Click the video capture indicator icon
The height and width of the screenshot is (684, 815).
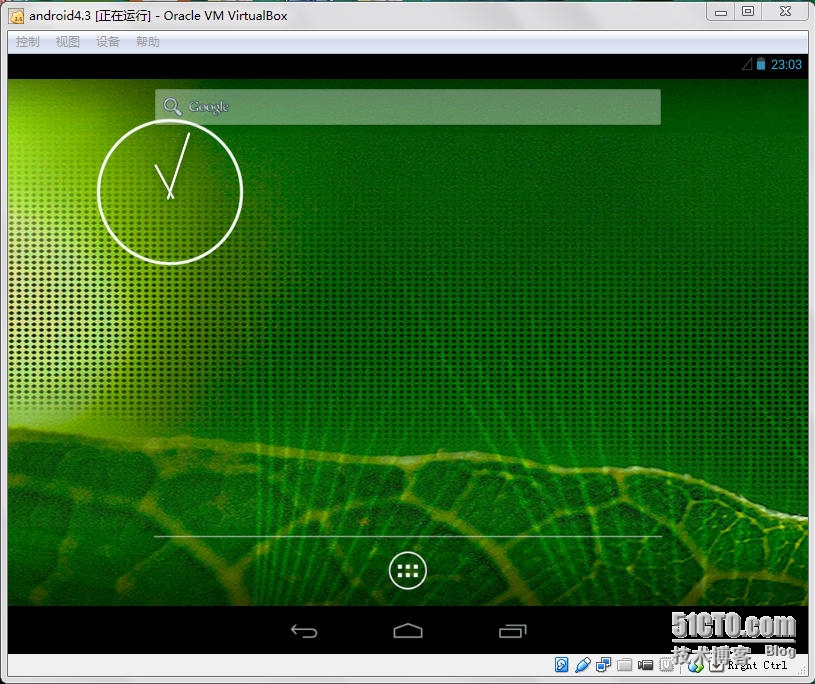[x=646, y=665]
